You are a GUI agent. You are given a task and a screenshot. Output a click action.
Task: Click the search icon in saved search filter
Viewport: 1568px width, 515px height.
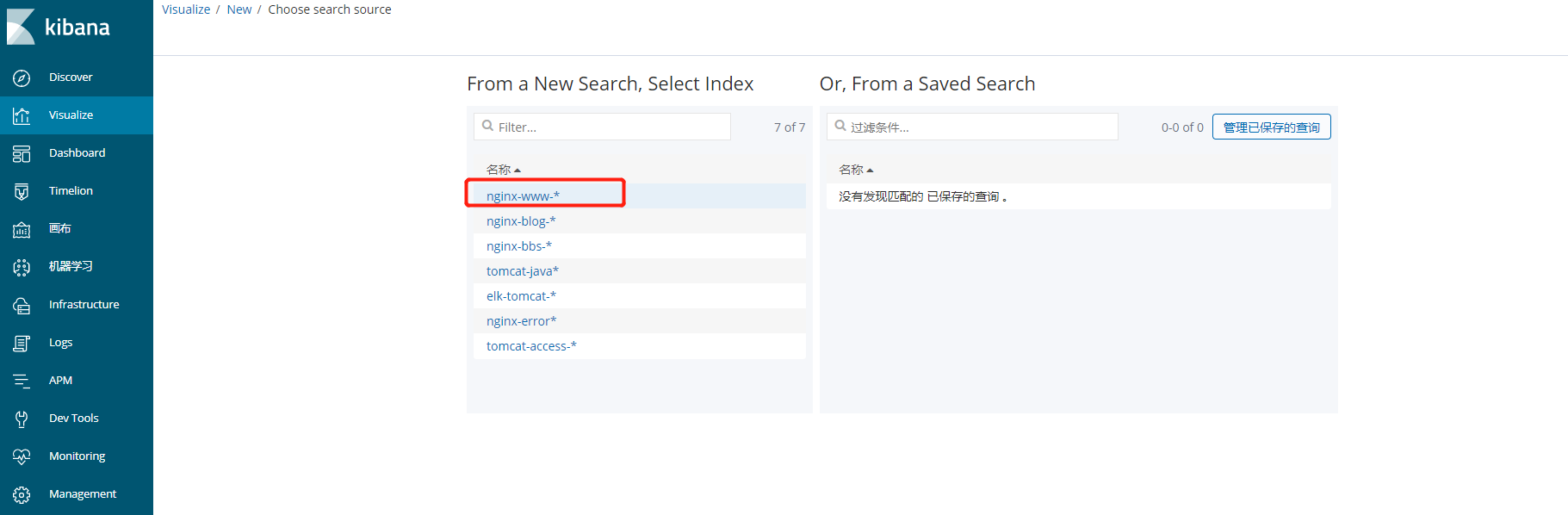pos(840,126)
